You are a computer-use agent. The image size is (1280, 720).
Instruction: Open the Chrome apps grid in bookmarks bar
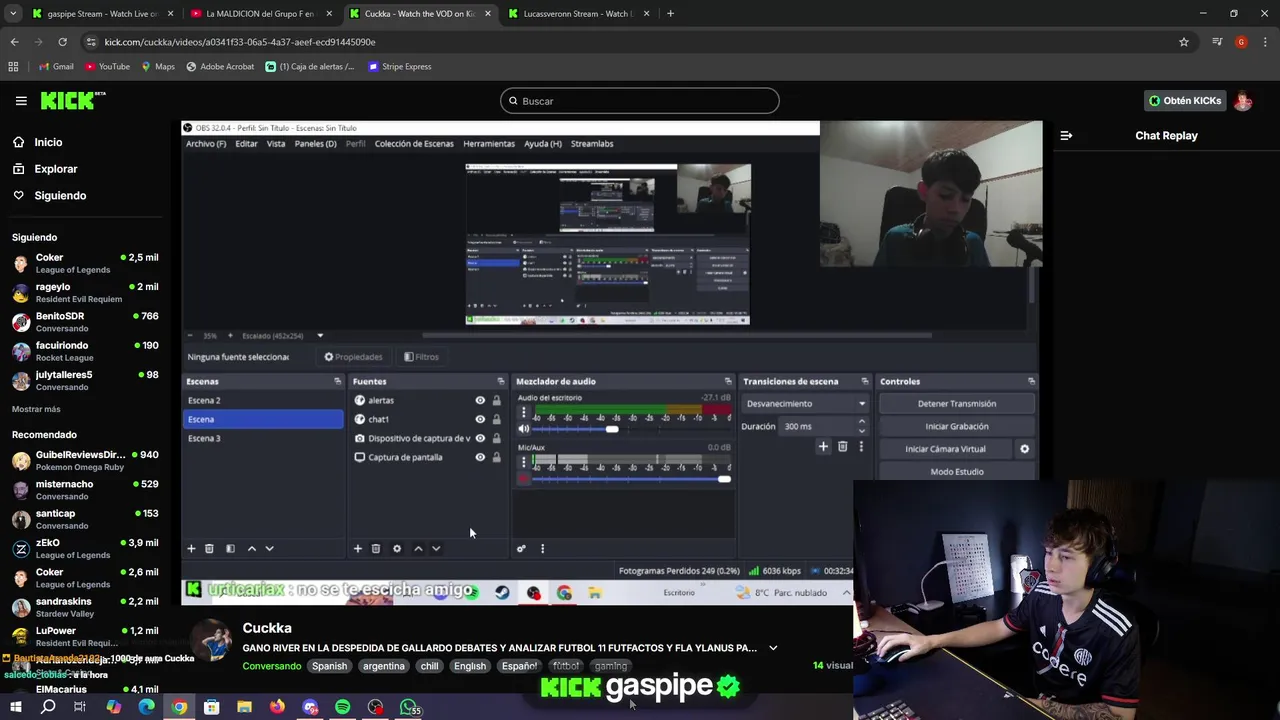pos(13,66)
